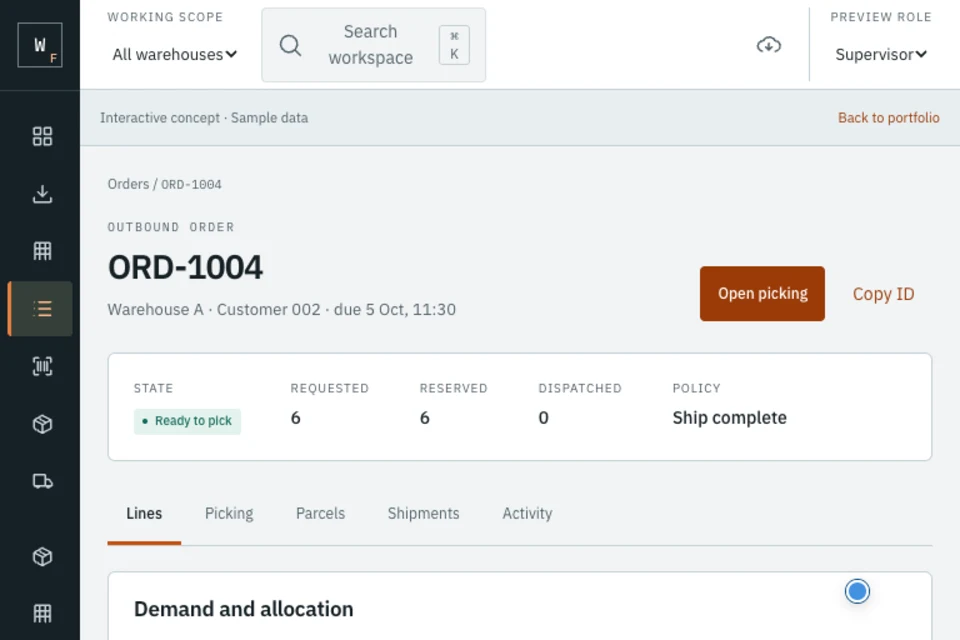
Task: Switch to the Picking tab
Action: [x=229, y=513]
